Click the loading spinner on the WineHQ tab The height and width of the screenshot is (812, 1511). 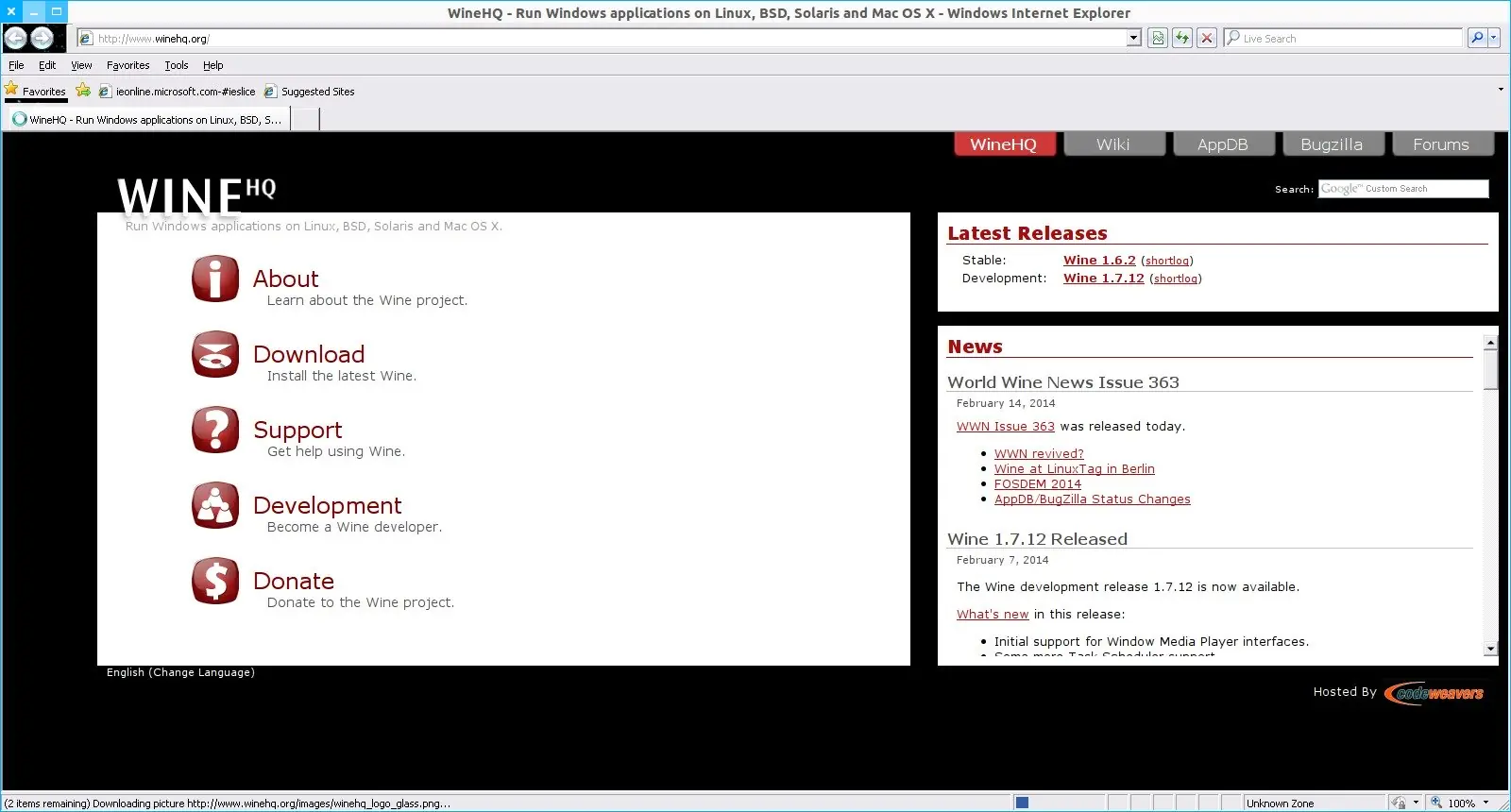[19, 119]
